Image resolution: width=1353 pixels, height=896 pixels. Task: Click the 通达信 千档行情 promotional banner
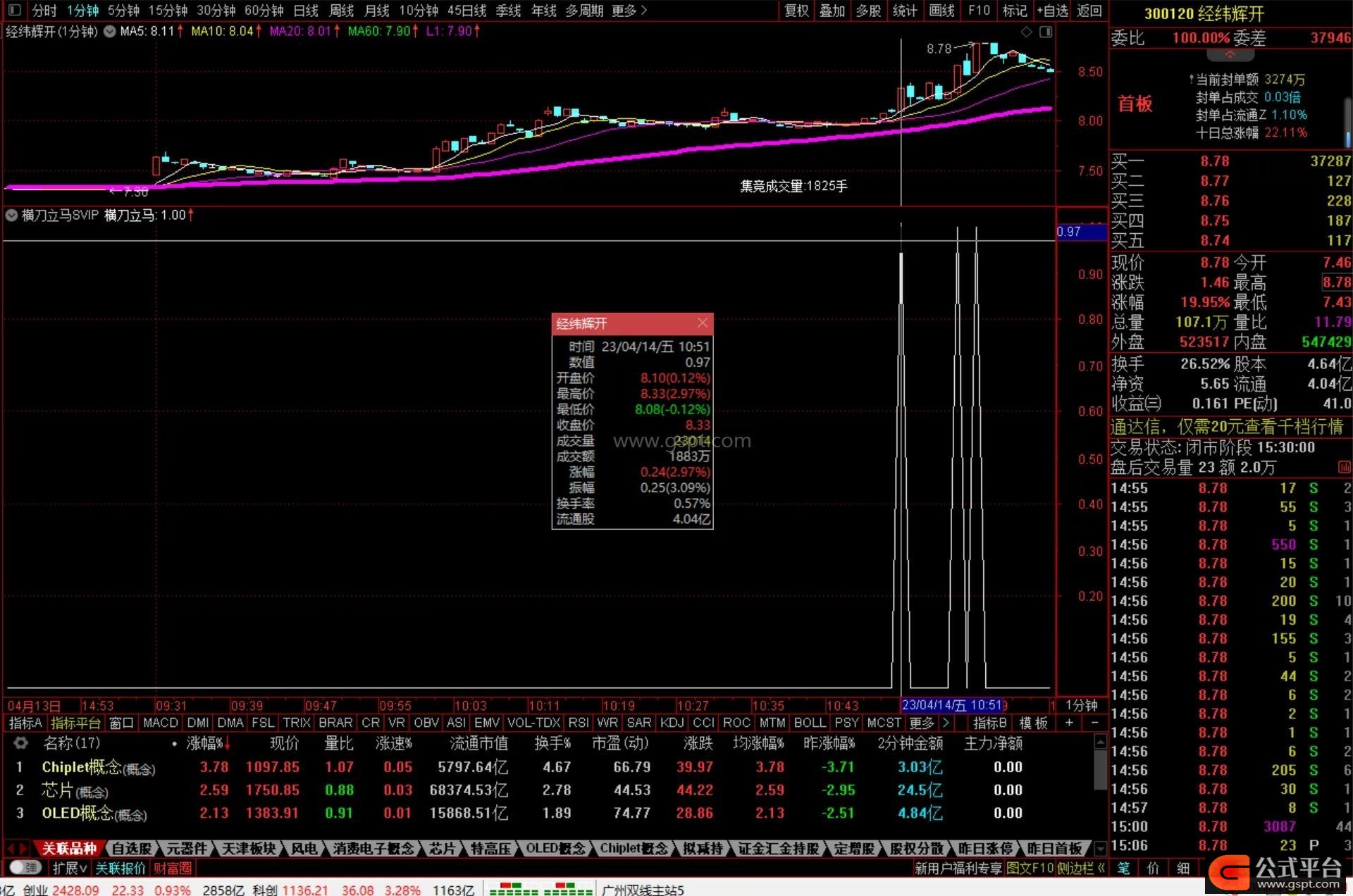tap(1227, 426)
